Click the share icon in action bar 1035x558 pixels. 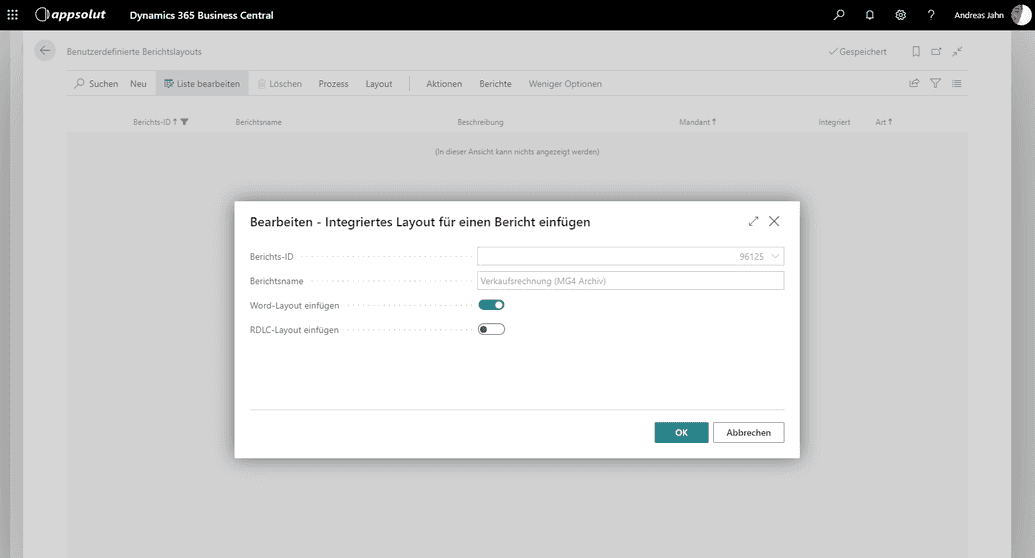[914, 84]
